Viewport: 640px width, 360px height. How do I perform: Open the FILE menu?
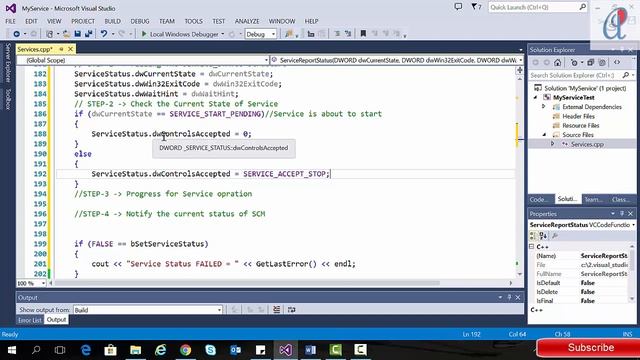coord(10,21)
